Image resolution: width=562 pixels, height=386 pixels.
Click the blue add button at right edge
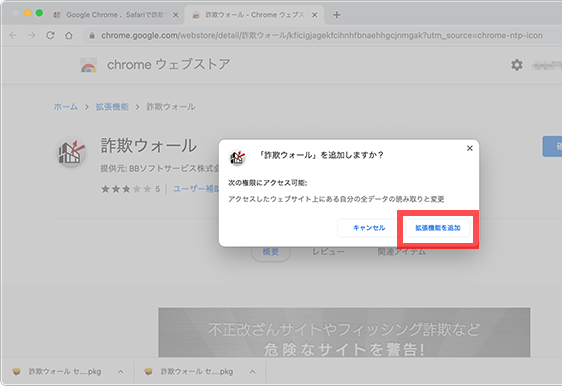(552, 146)
